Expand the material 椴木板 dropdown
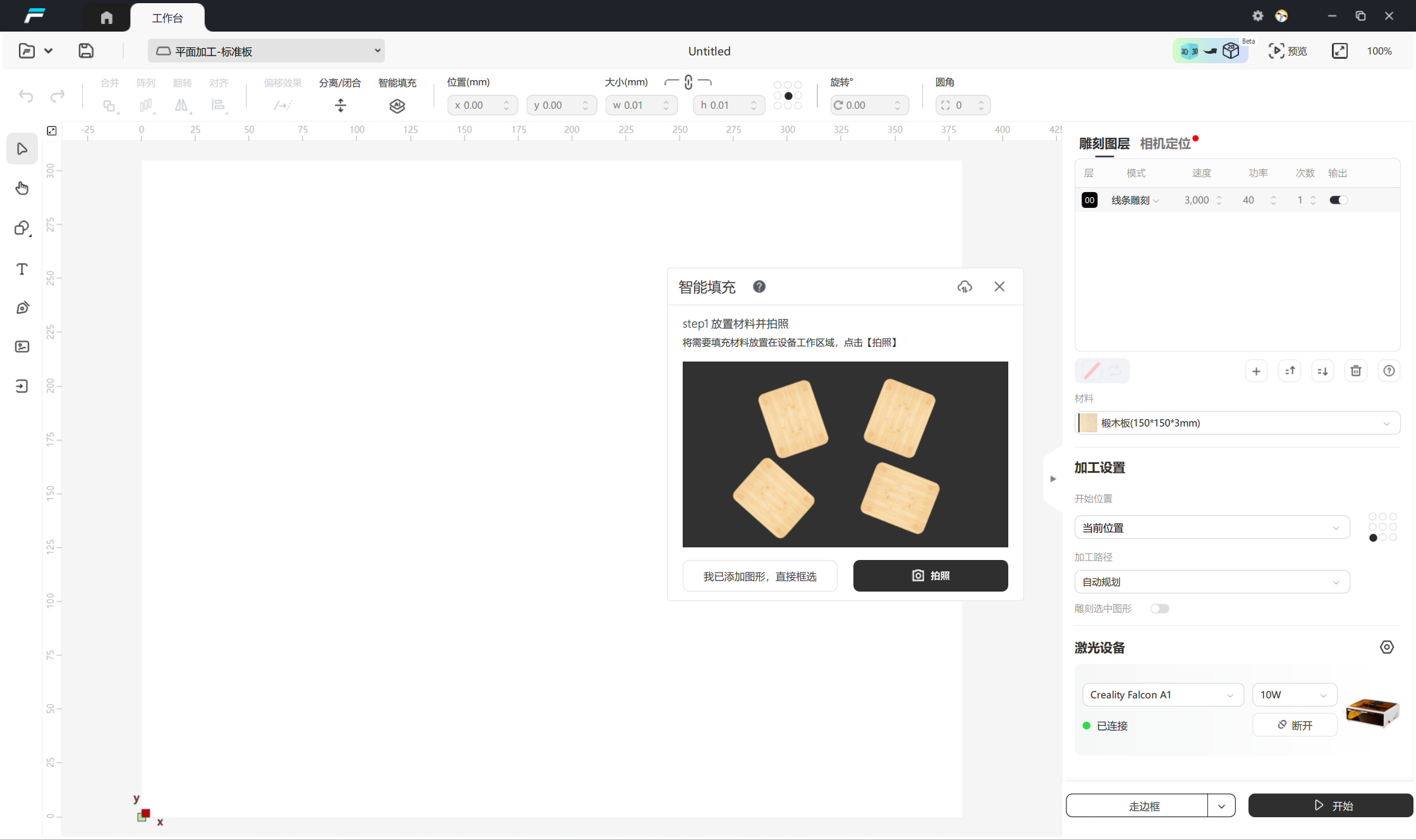The image size is (1416, 840). (1237, 423)
